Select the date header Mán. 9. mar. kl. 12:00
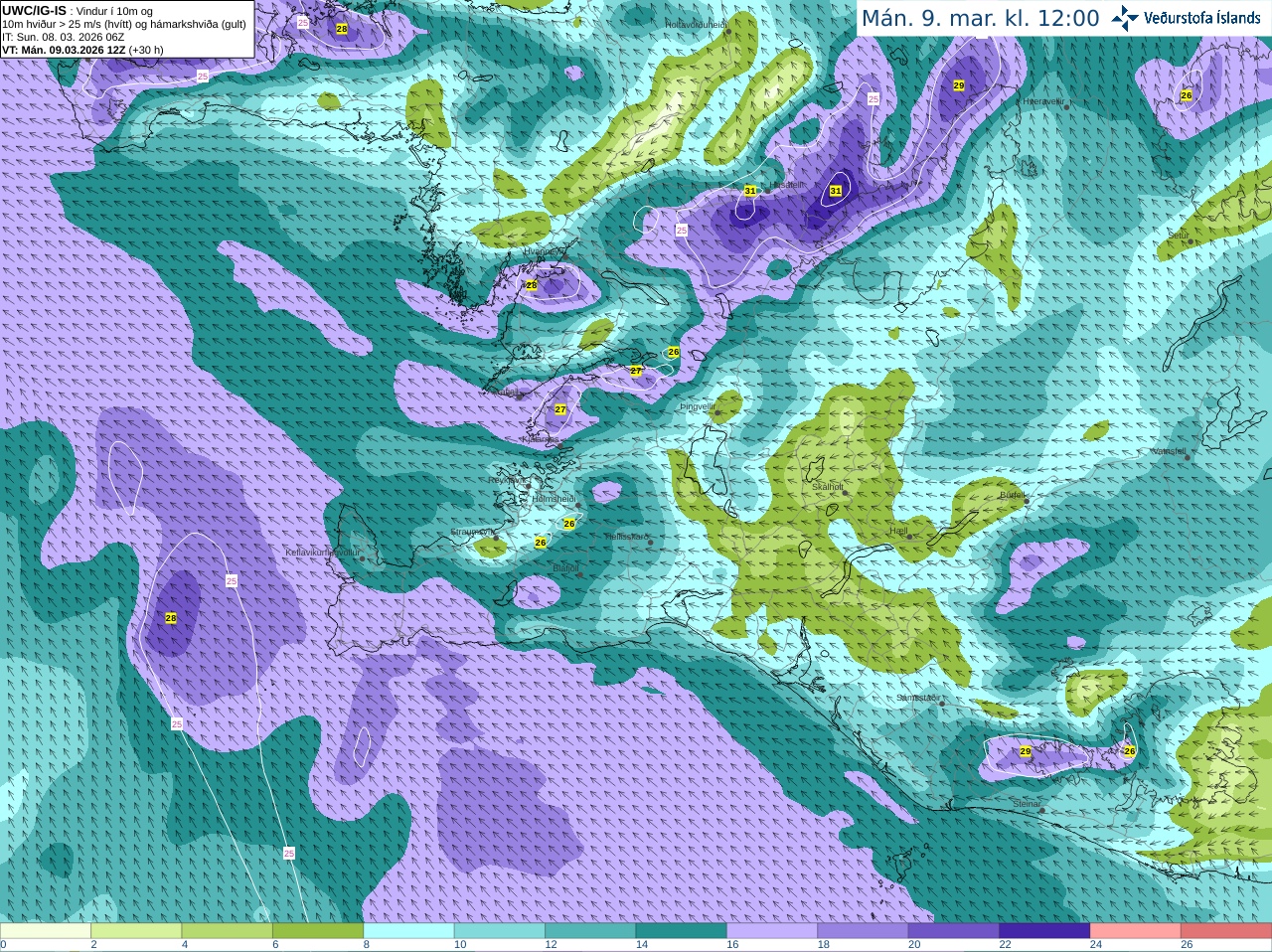The height and width of the screenshot is (952, 1272). point(980,18)
